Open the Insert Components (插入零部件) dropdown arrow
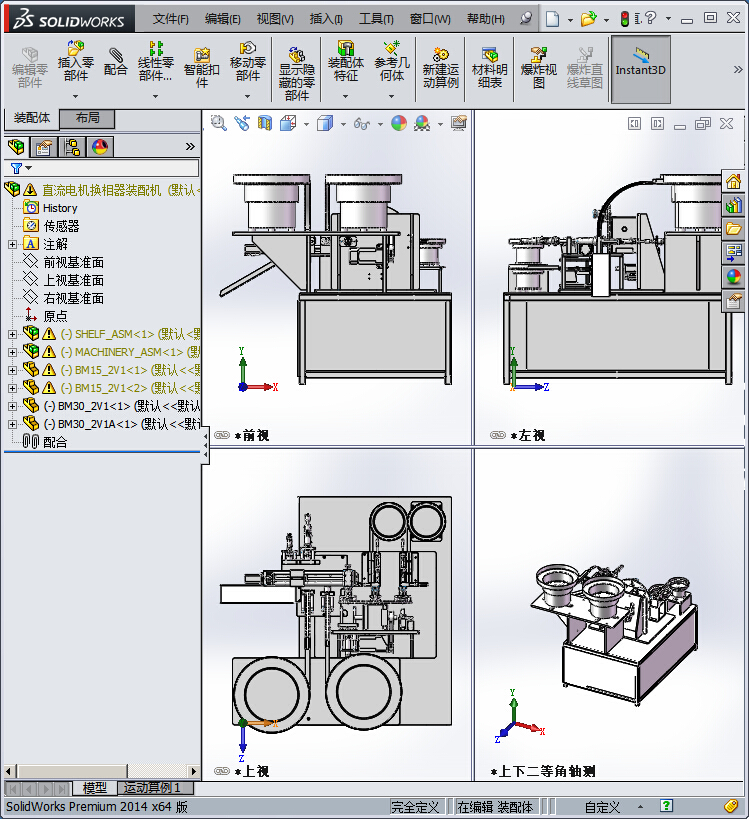Viewport: 749px width, 819px height. 76,97
